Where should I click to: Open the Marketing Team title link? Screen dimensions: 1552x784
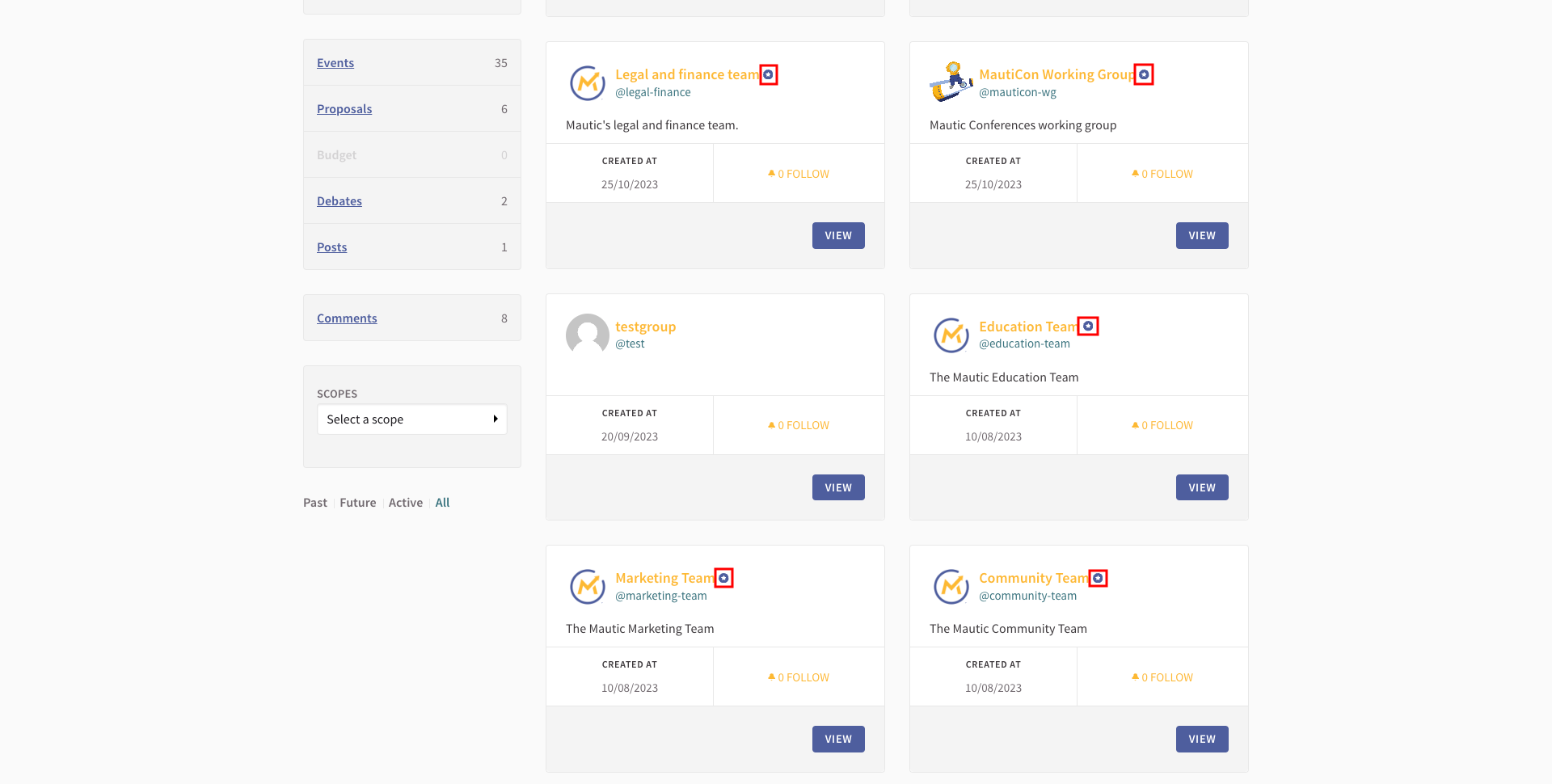[x=664, y=579]
